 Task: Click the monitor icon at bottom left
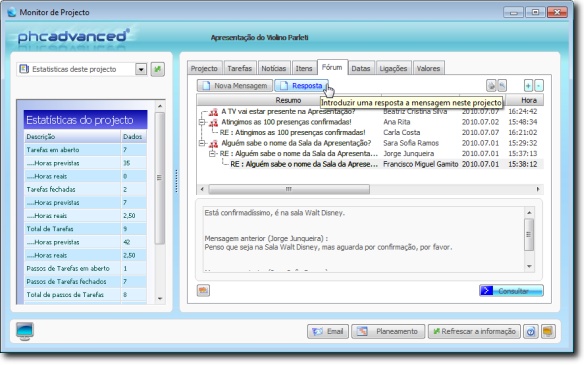click(x=25, y=331)
